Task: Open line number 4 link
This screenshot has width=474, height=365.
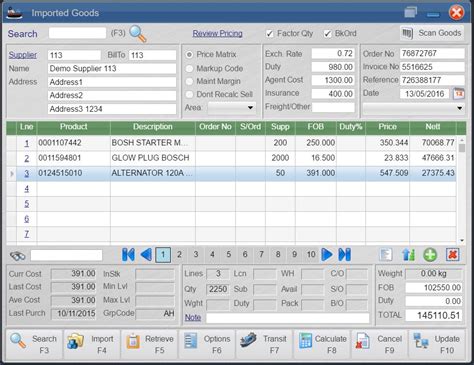Action: [x=27, y=189]
